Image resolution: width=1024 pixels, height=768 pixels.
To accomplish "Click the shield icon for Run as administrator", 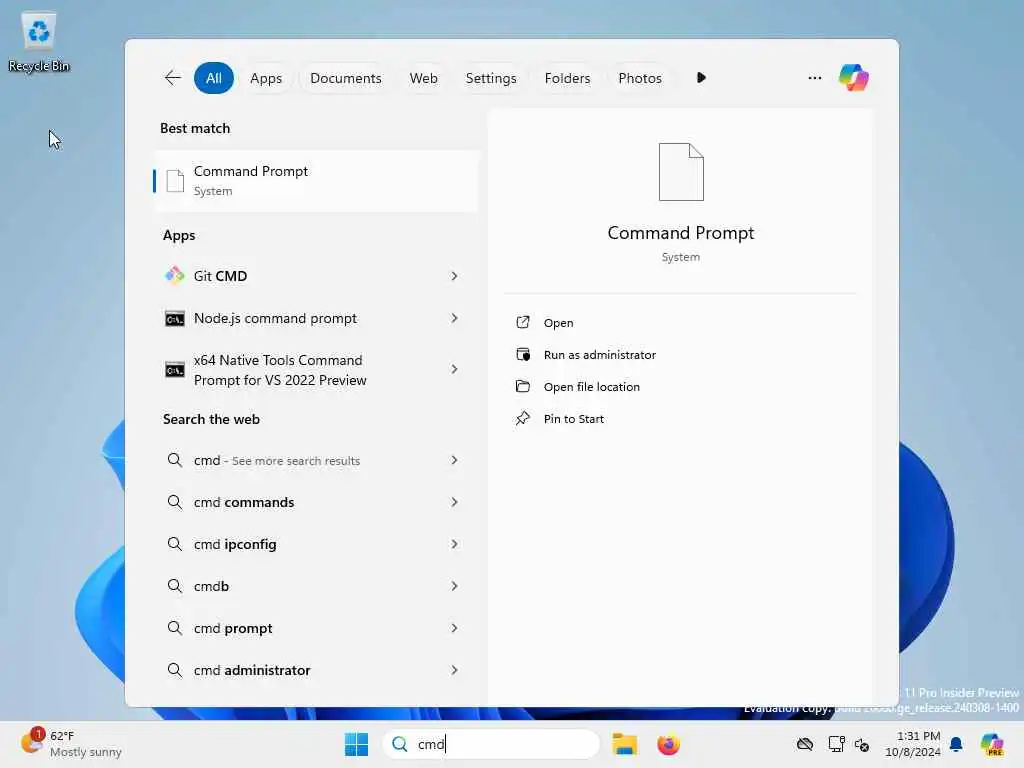I will [x=522, y=354].
